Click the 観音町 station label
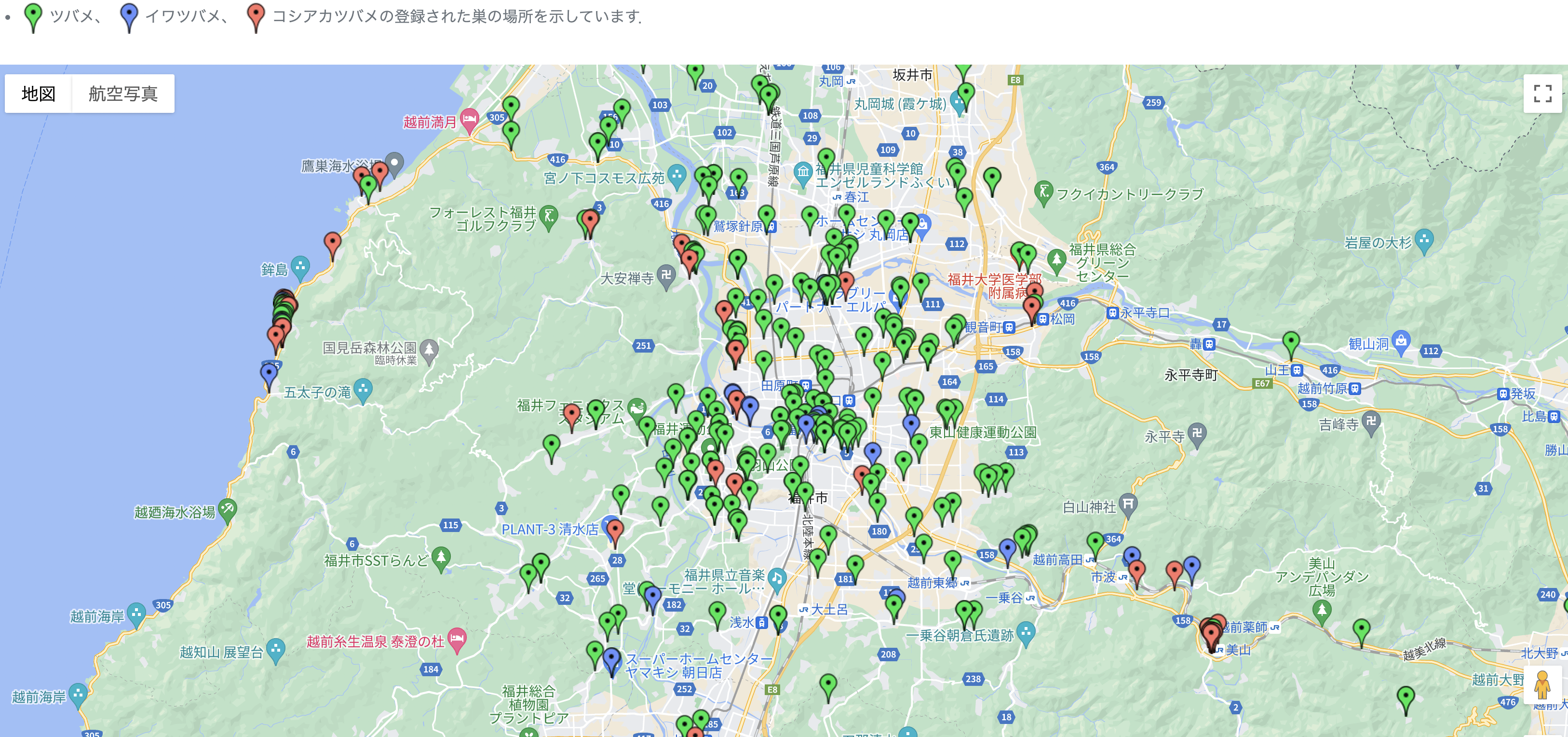This screenshot has height=737, width=1568. pyautogui.click(x=983, y=327)
